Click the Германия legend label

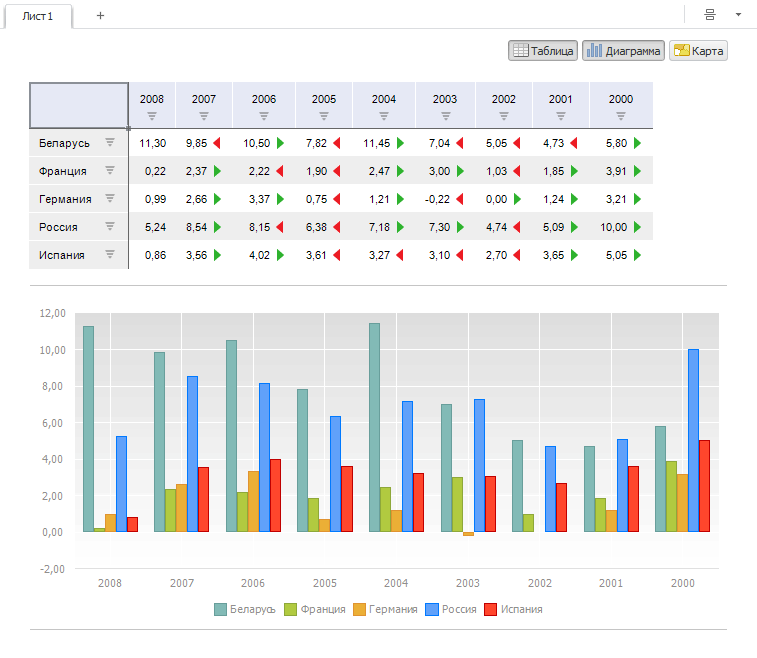[392, 609]
